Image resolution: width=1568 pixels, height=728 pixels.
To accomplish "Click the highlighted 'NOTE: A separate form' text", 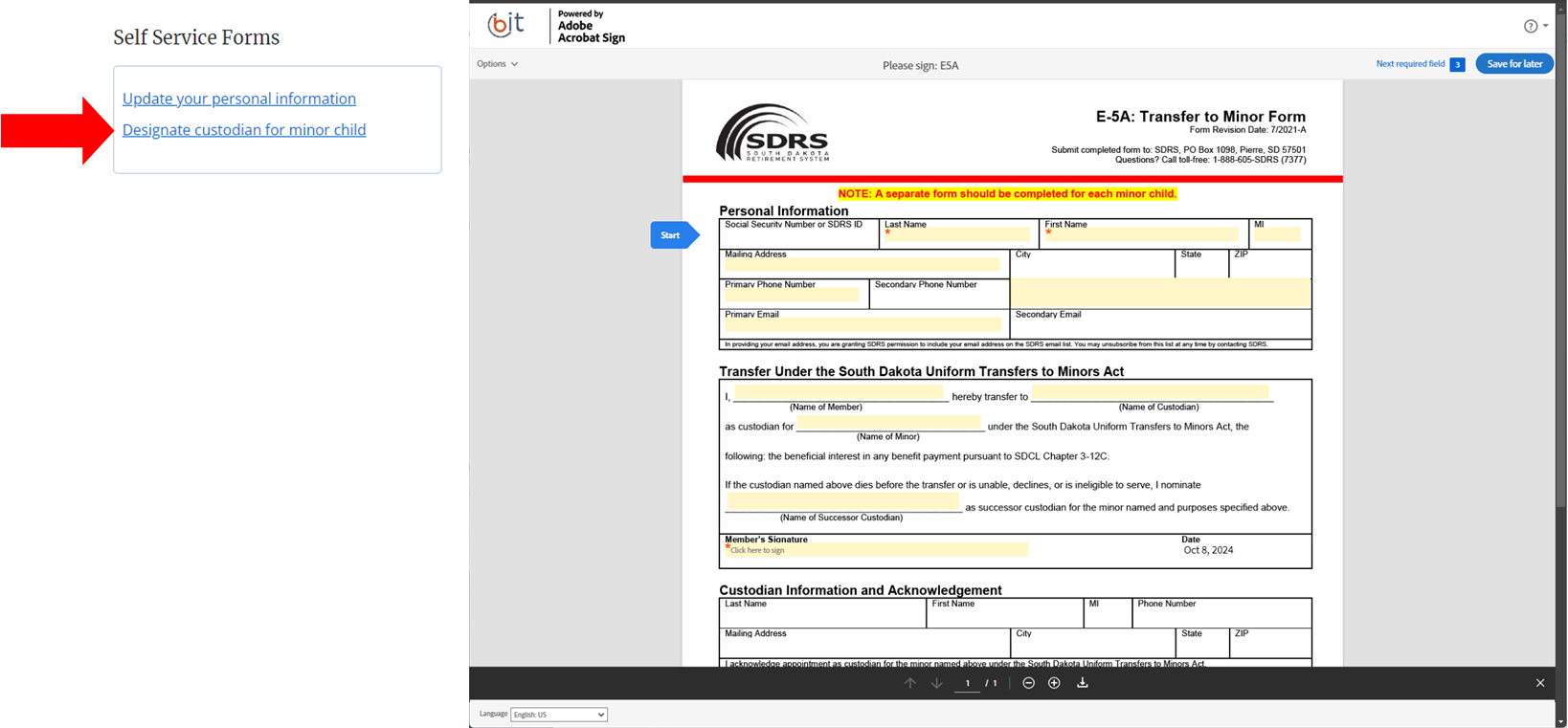I will [x=1007, y=193].
